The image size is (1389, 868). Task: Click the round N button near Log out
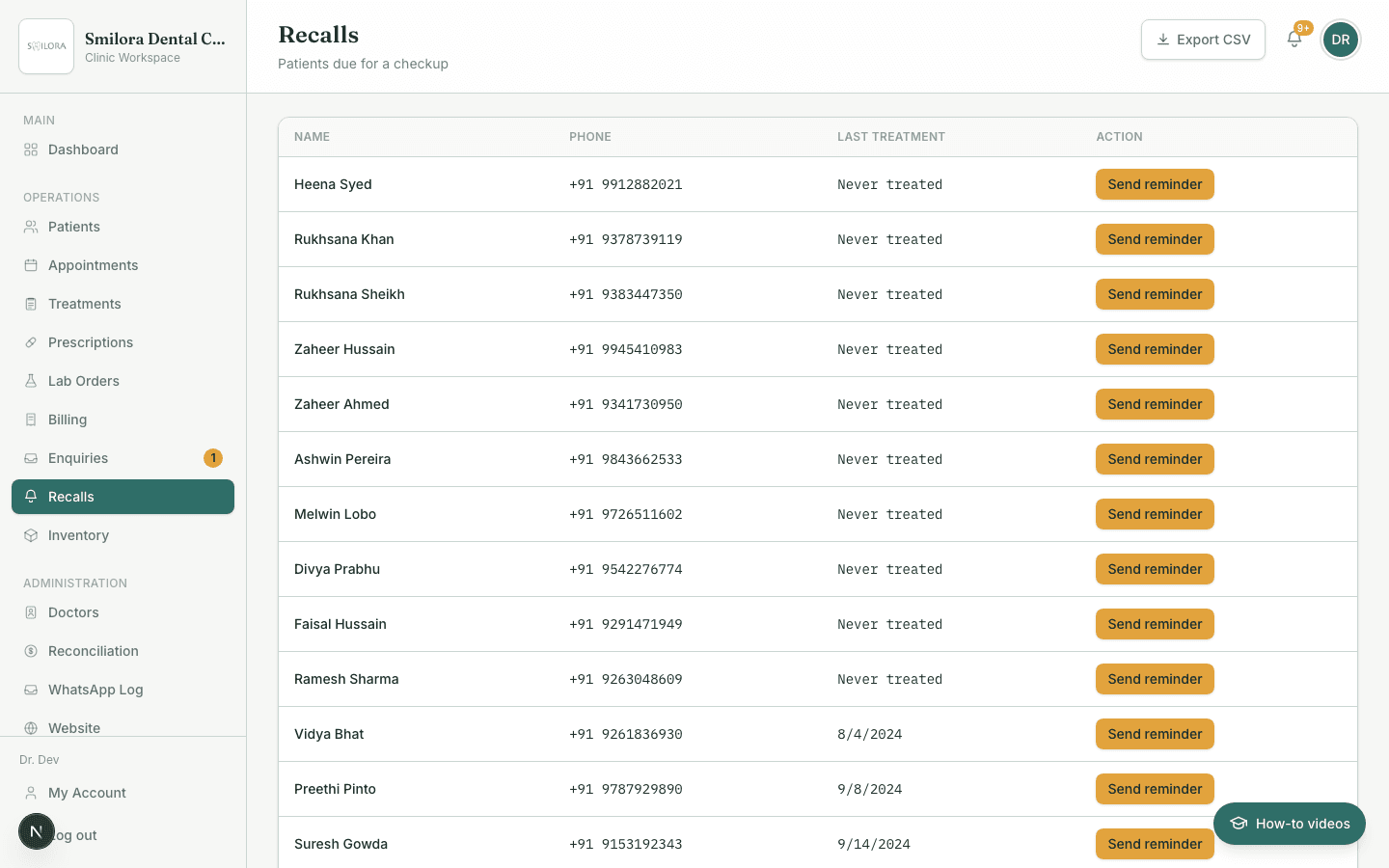click(37, 831)
